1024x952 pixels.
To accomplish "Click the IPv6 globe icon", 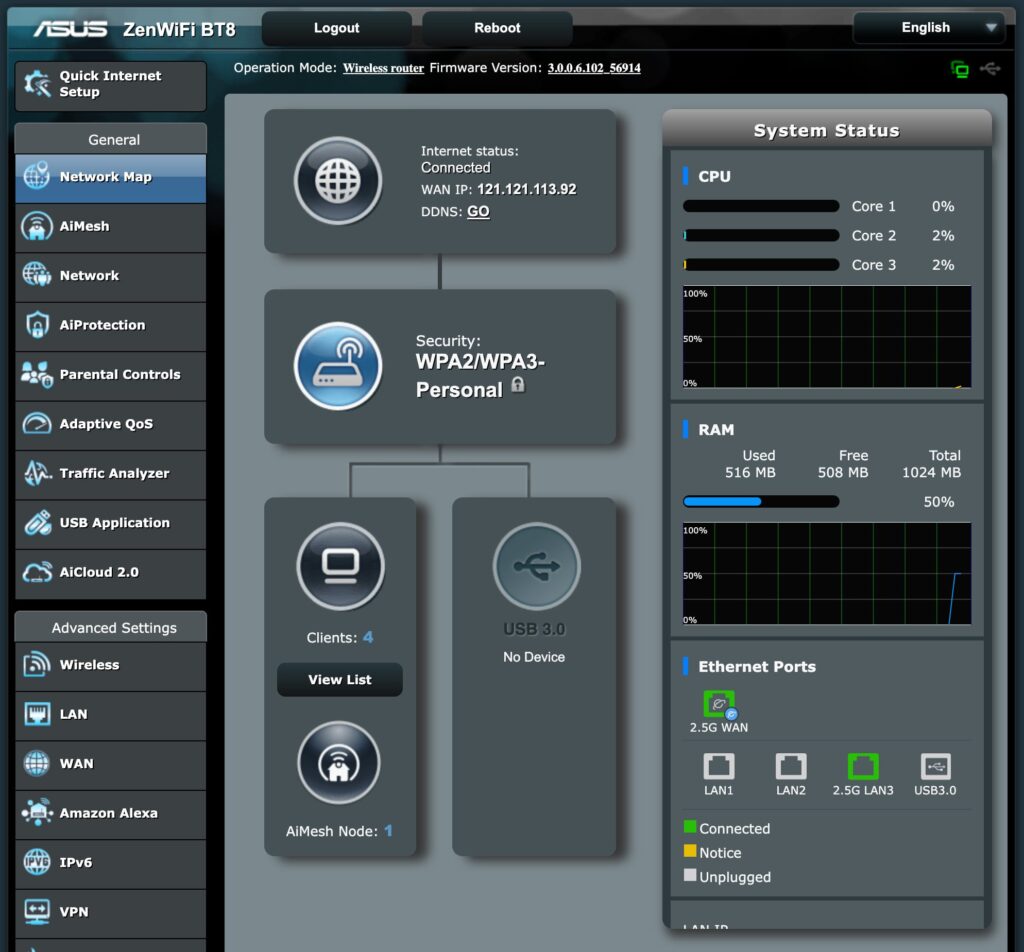I will [37, 862].
